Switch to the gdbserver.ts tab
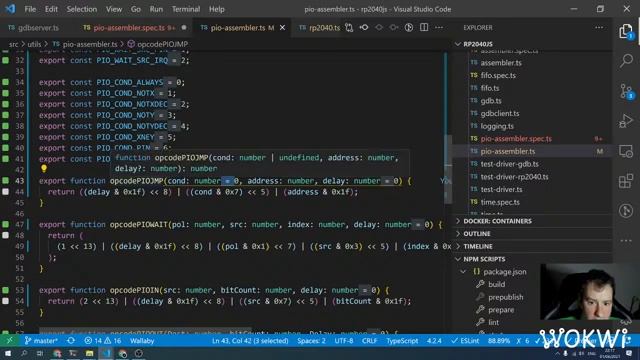Image resolution: width=640 pixels, height=360 pixels. (38, 28)
